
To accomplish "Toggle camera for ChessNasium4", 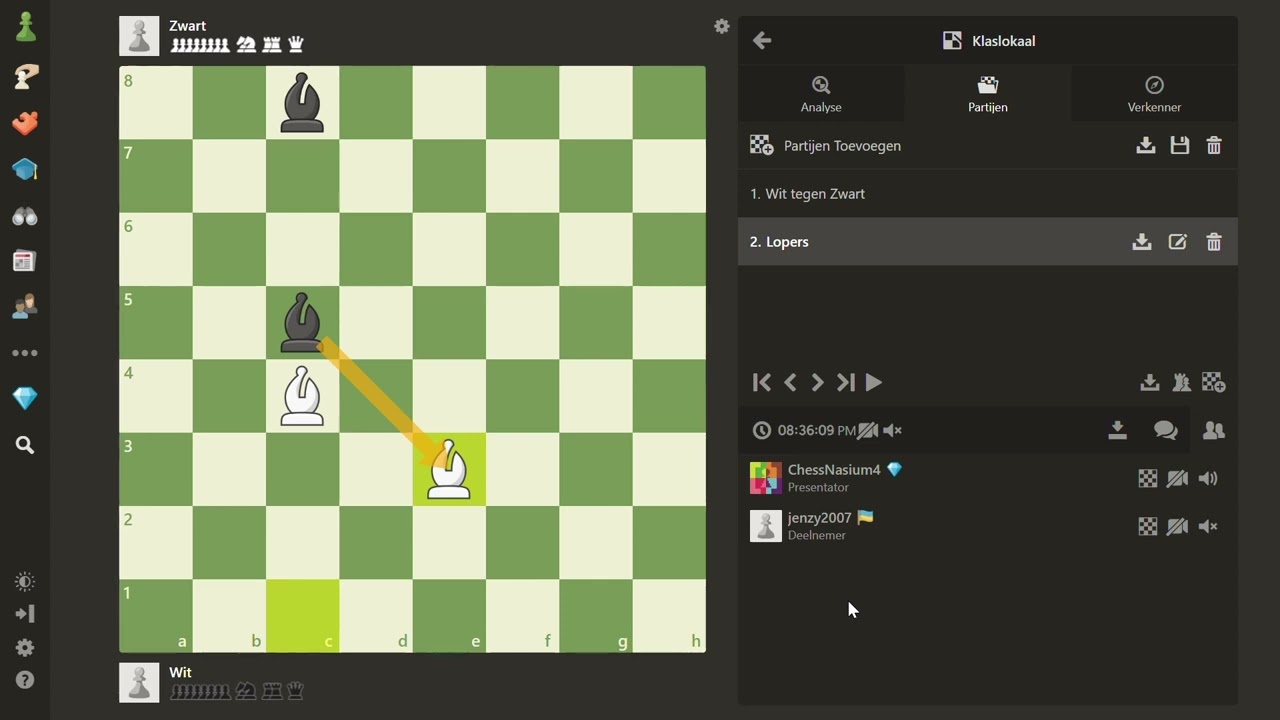I will (x=1178, y=479).
